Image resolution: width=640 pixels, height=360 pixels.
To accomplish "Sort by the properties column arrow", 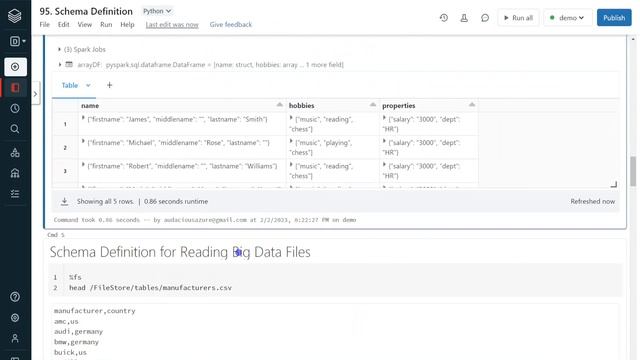I will (x=472, y=105).
